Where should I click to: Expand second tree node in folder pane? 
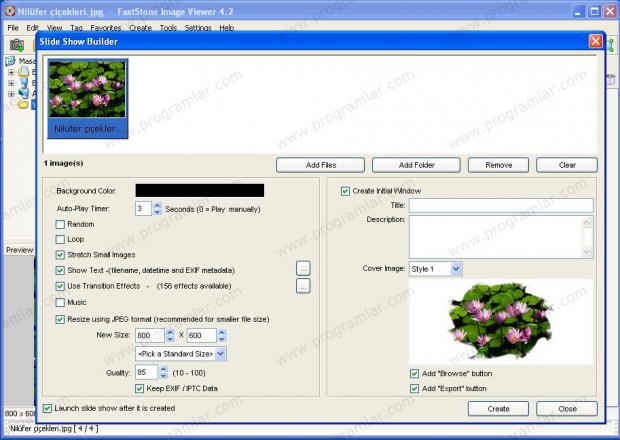click(11, 83)
